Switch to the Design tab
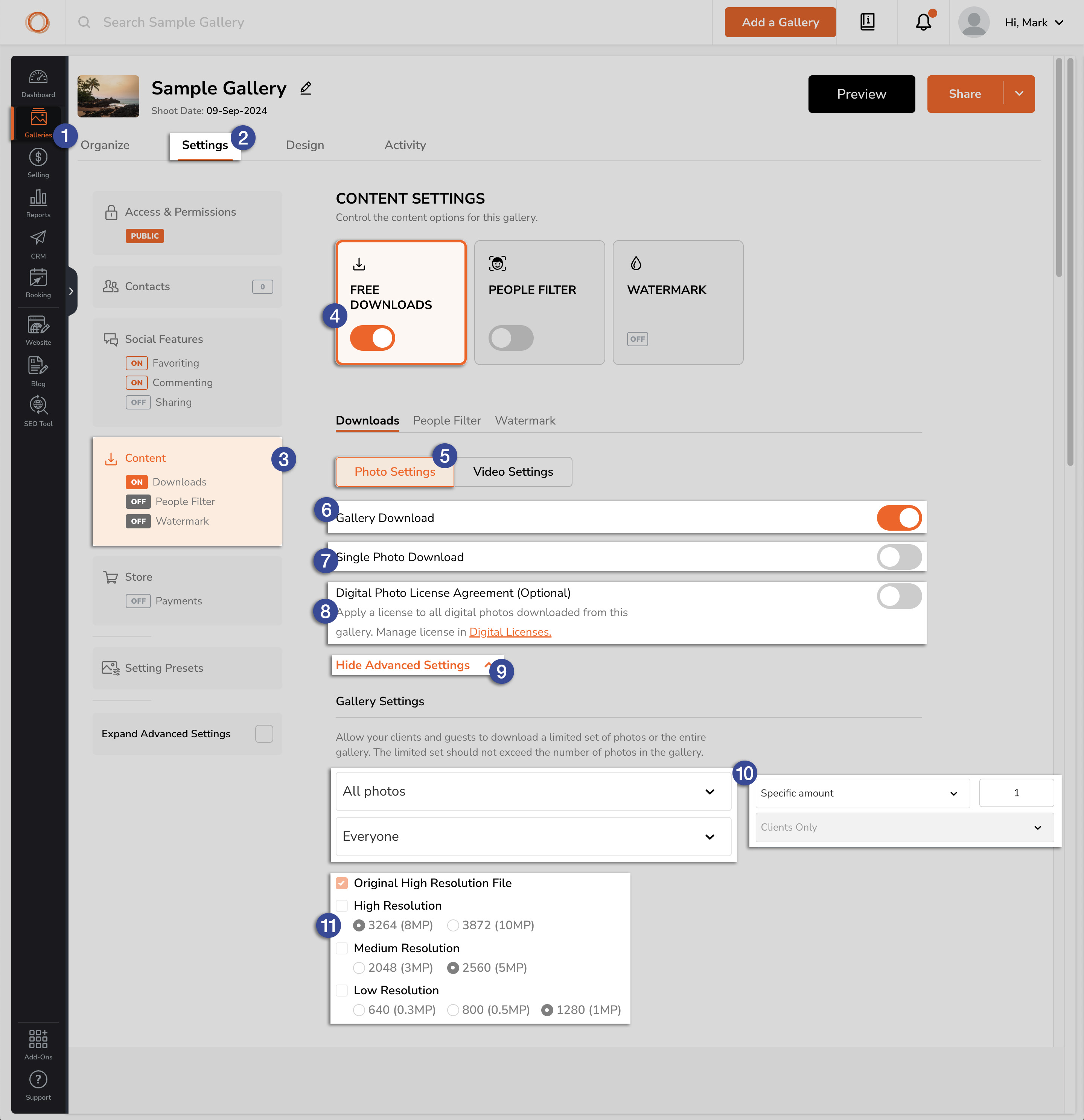This screenshot has height=1120, width=1084. pyautogui.click(x=305, y=145)
